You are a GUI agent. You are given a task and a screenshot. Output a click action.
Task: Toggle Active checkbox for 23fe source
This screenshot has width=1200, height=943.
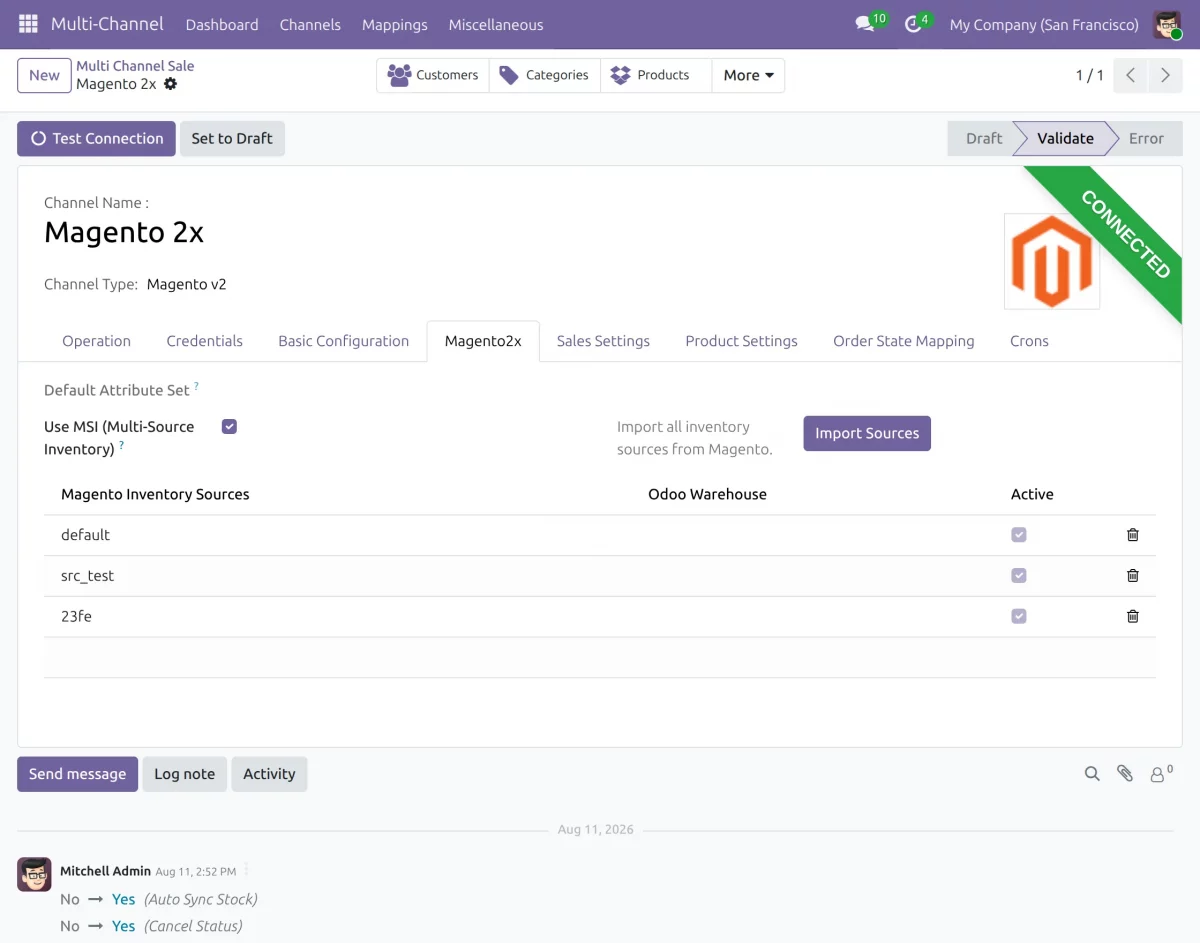pos(1018,617)
